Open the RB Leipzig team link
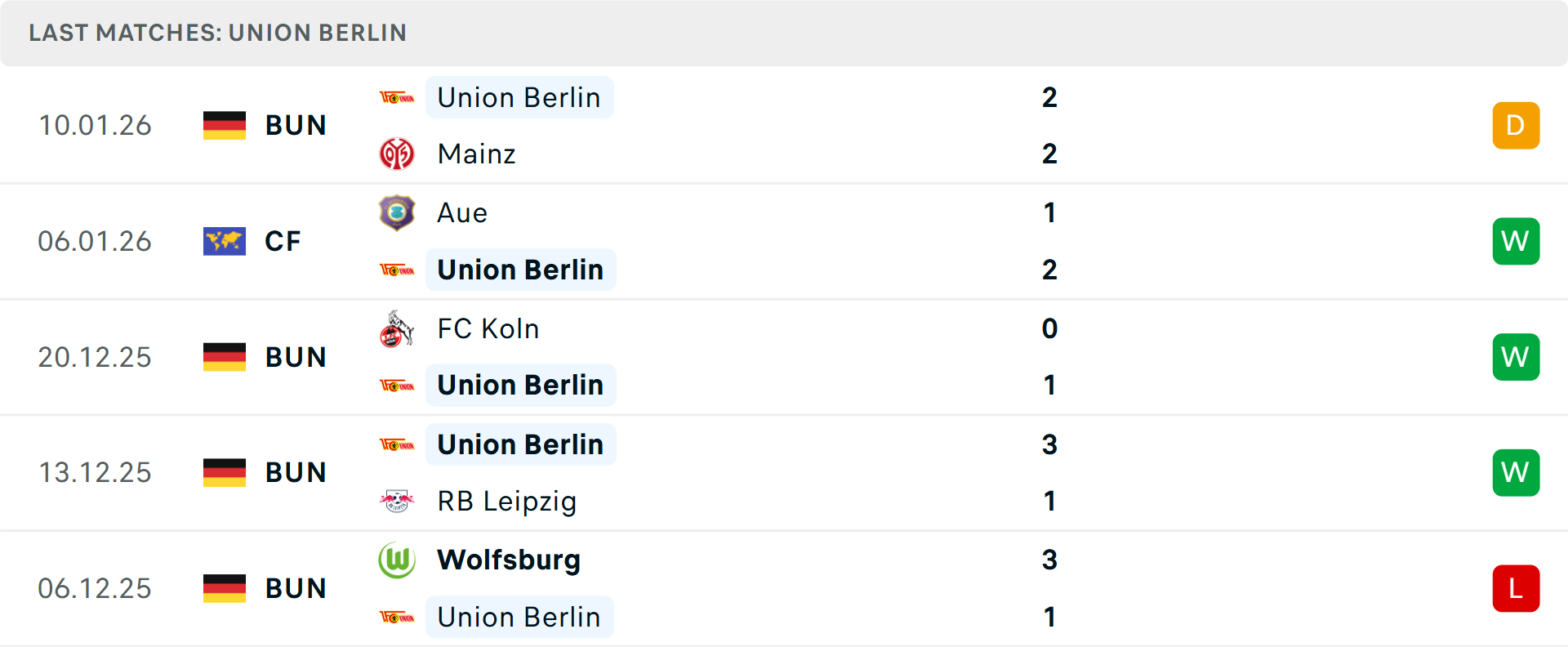 506,501
